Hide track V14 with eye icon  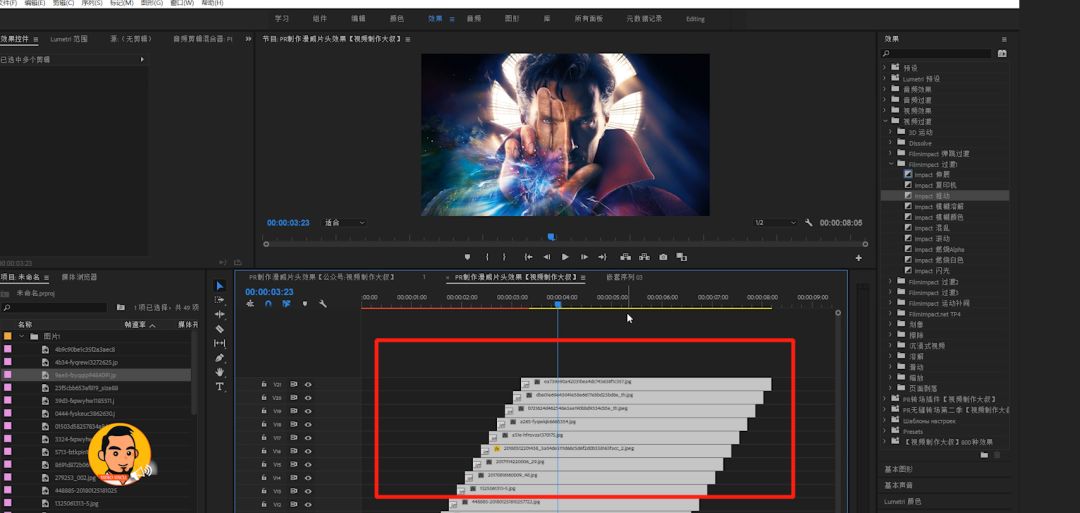pyautogui.click(x=308, y=478)
